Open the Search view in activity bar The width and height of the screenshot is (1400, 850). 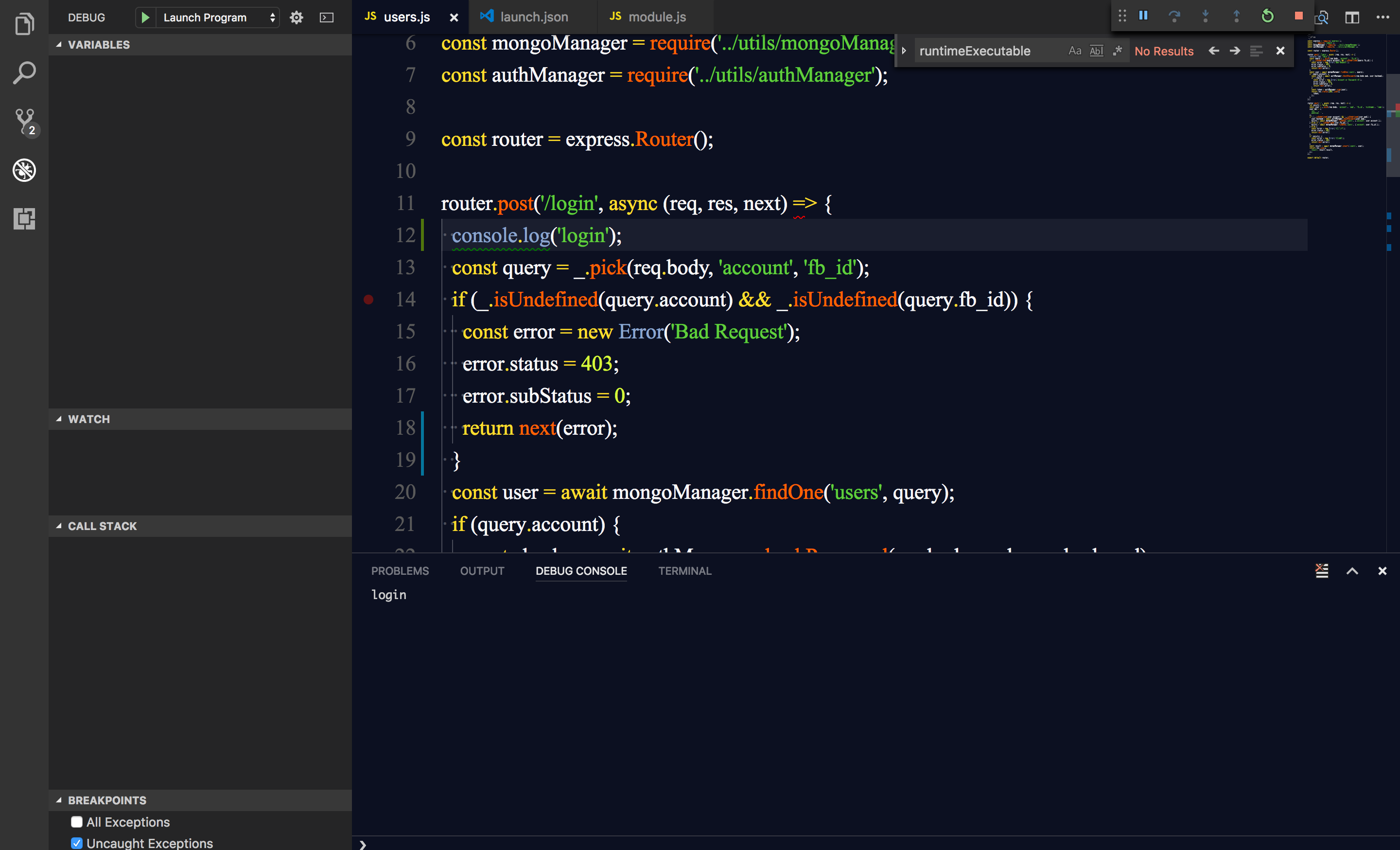[24, 73]
